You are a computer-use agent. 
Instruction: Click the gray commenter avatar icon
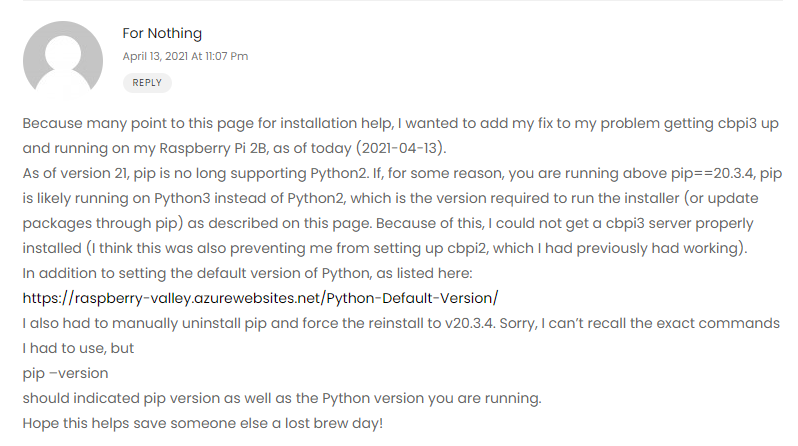point(63,59)
